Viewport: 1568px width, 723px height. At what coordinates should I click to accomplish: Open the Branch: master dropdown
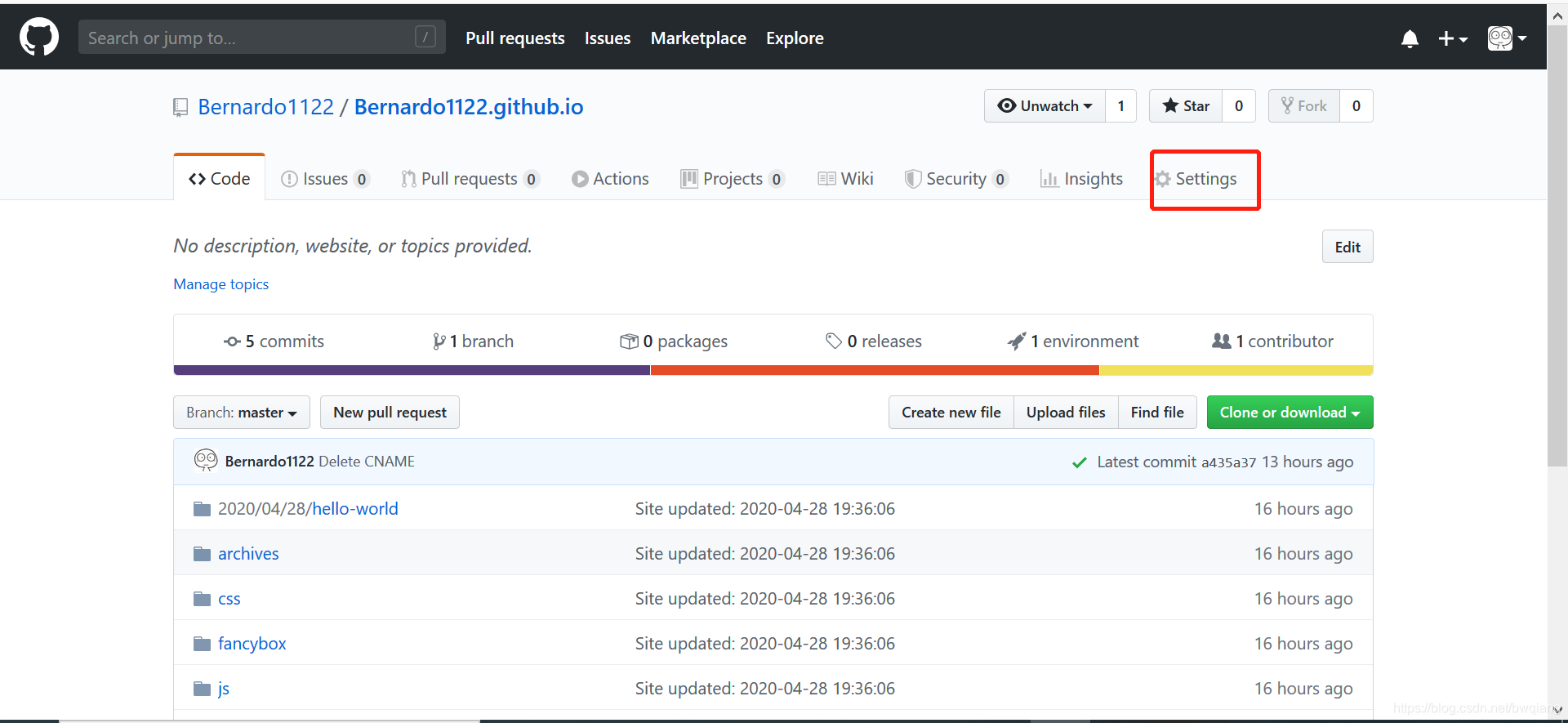pyautogui.click(x=242, y=413)
